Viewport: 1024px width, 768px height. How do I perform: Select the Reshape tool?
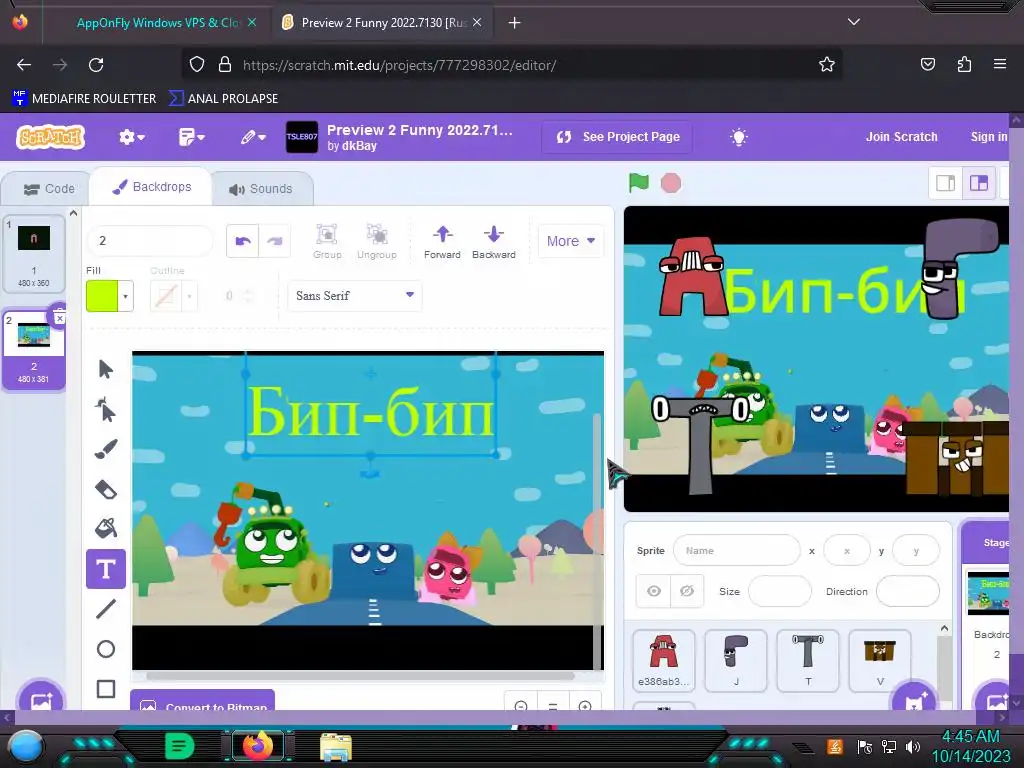(x=106, y=409)
